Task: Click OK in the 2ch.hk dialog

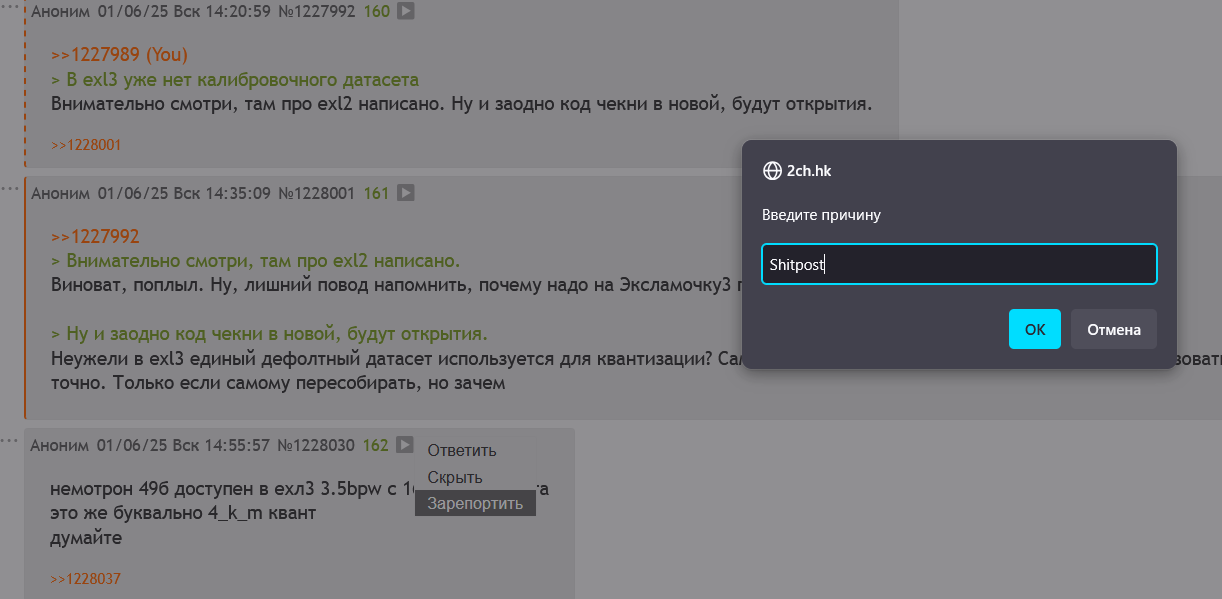Action: click(x=1034, y=329)
